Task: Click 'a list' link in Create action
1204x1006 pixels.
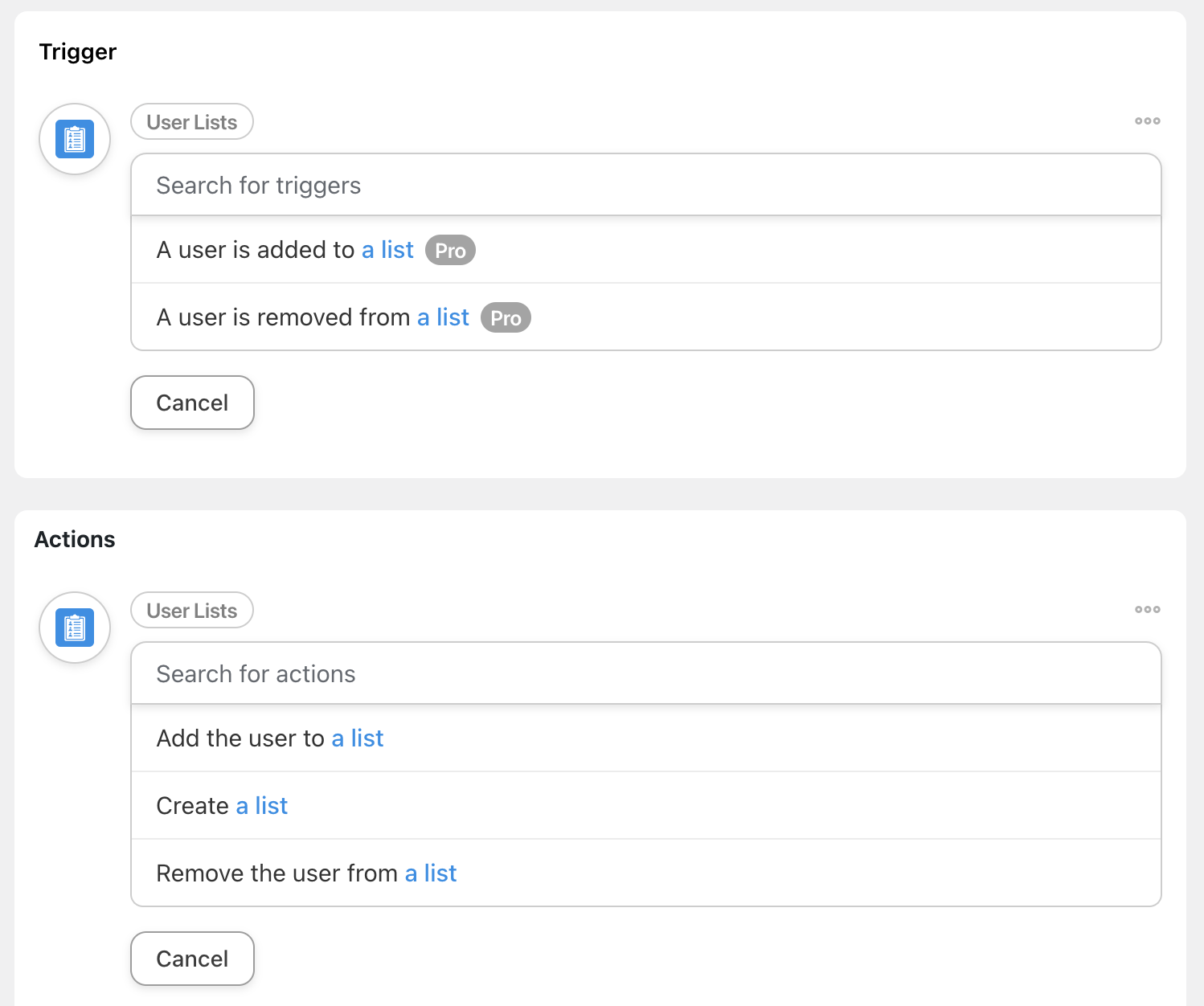Action: point(261,806)
